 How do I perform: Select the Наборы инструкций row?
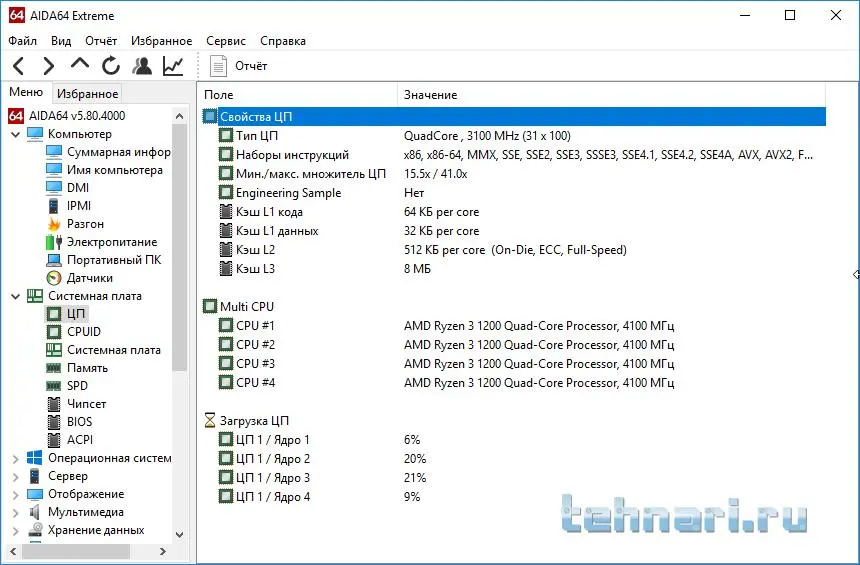pos(514,155)
